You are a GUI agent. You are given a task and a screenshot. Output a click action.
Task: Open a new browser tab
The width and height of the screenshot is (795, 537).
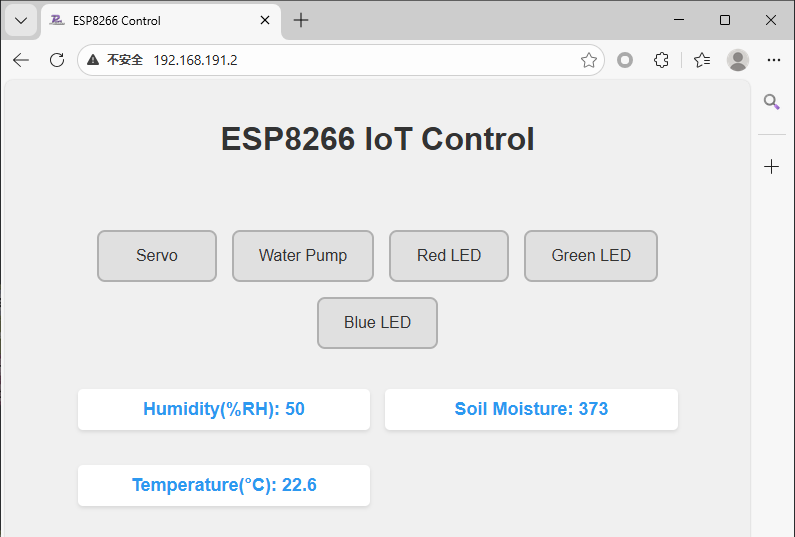[301, 20]
